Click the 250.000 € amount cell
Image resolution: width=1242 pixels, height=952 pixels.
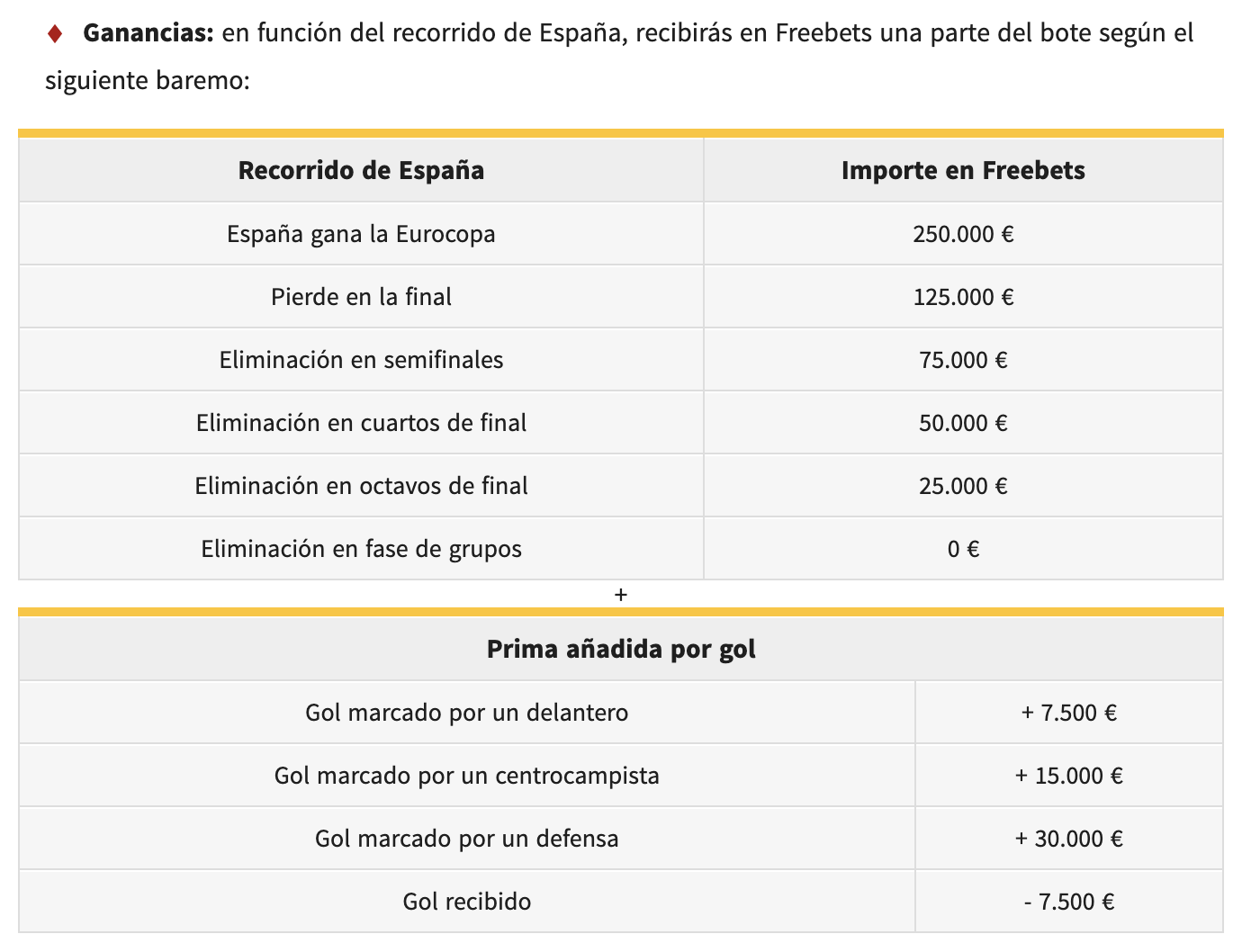pos(963,234)
